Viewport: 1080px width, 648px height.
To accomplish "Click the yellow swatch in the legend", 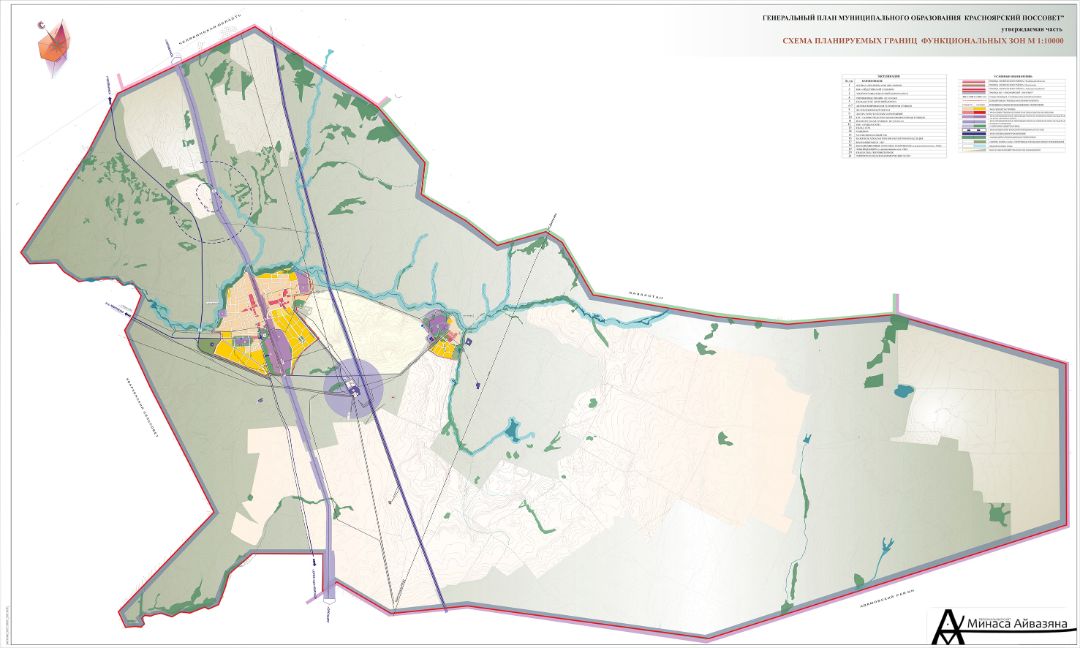I will pyautogui.click(x=979, y=109).
